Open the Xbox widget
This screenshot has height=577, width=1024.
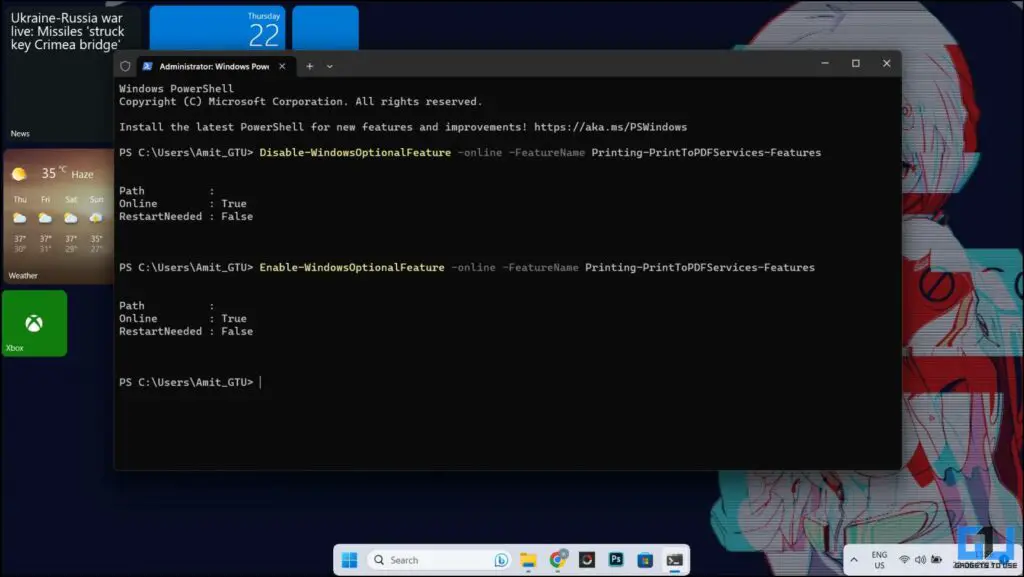click(33, 322)
